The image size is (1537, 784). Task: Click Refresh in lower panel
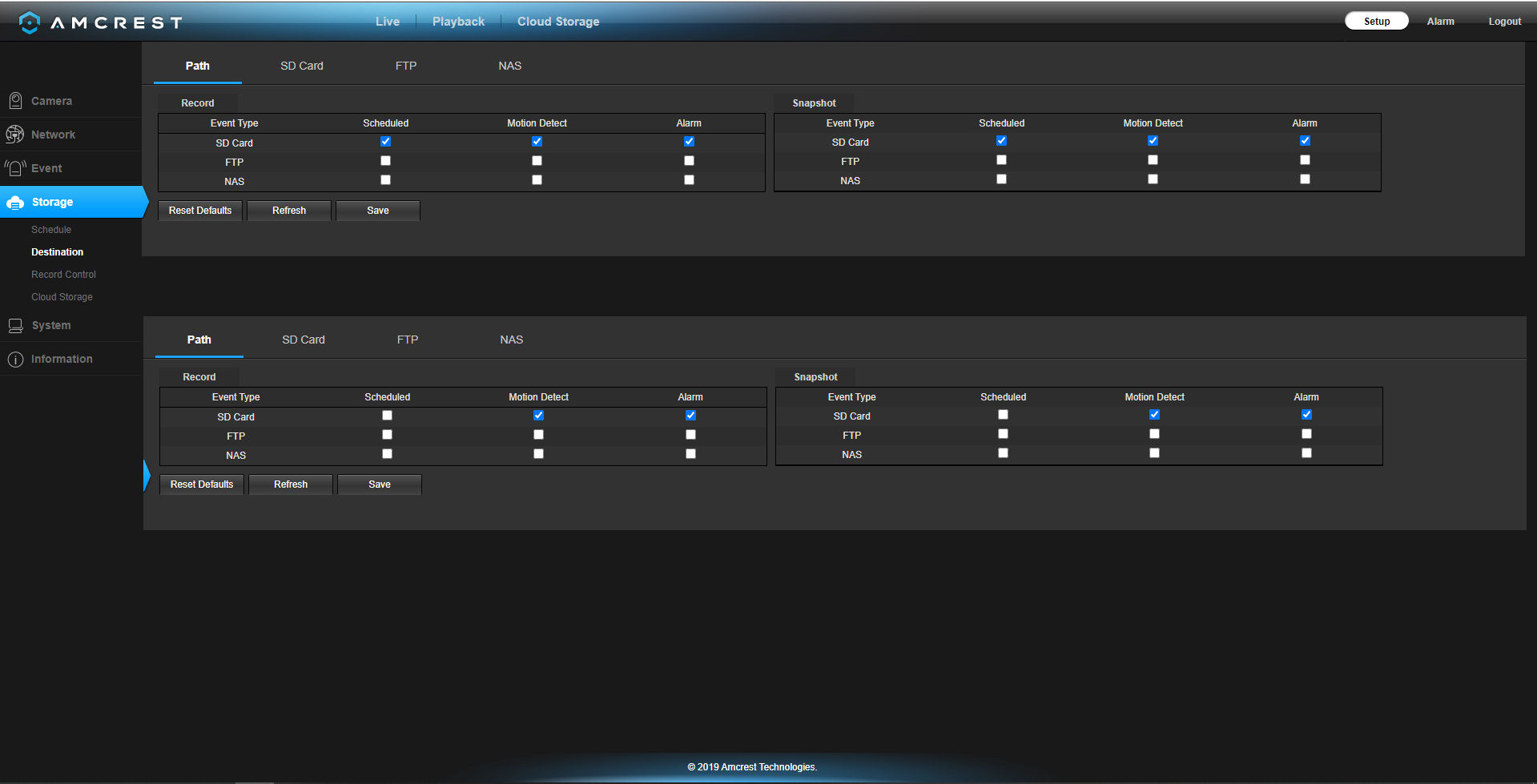point(291,484)
